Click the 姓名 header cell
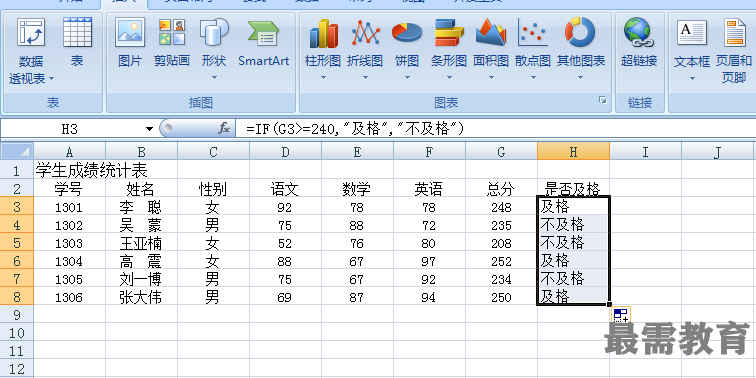756x378 pixels. (x=141, y=188)
